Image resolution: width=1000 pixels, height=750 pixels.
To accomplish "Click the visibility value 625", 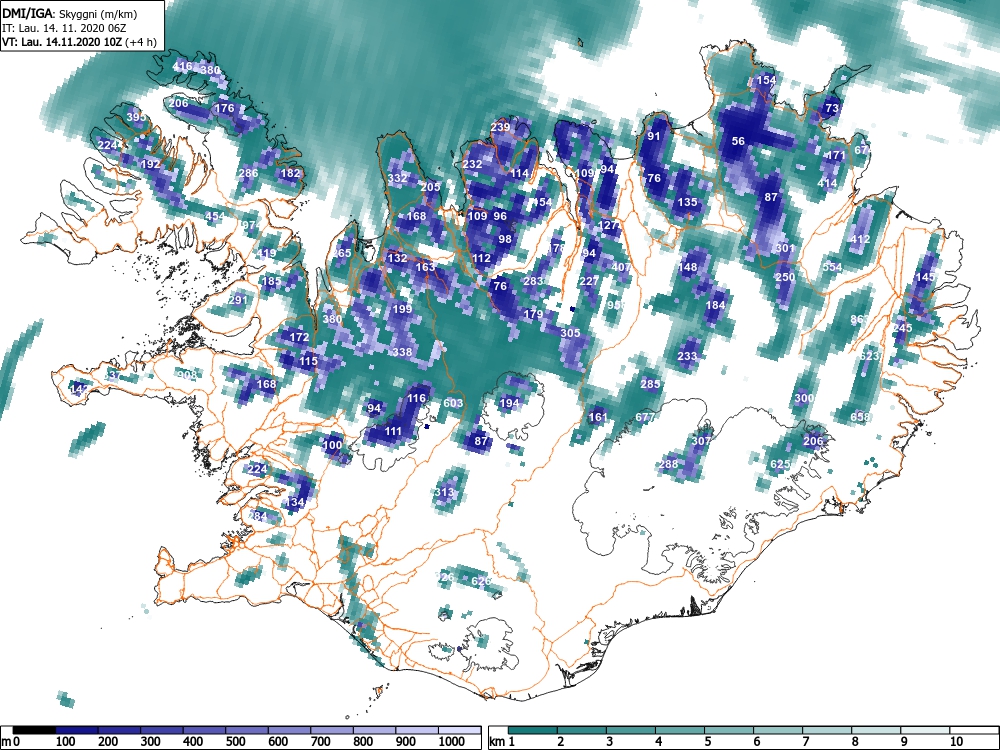I will click(781, 464).
